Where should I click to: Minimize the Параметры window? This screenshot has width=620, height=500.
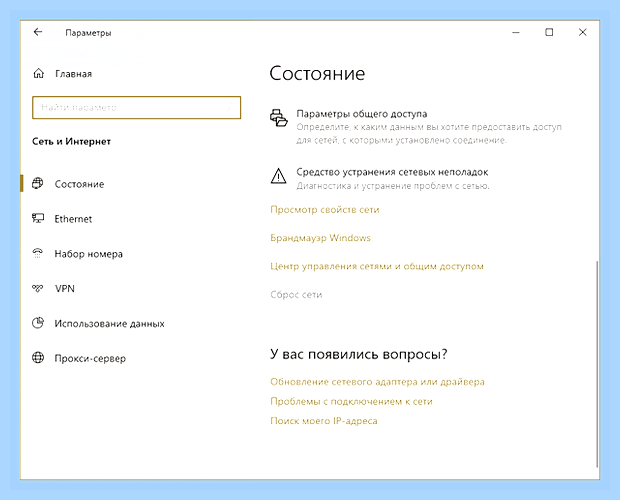click(516, 32)
